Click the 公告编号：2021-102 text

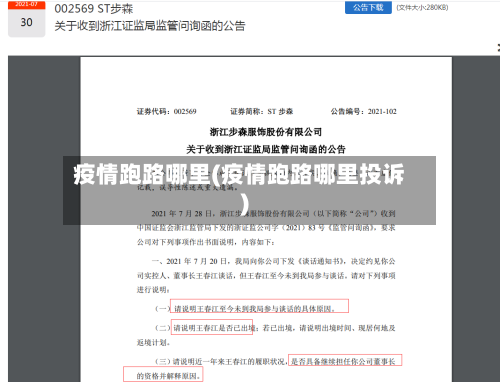pos(363,111)
